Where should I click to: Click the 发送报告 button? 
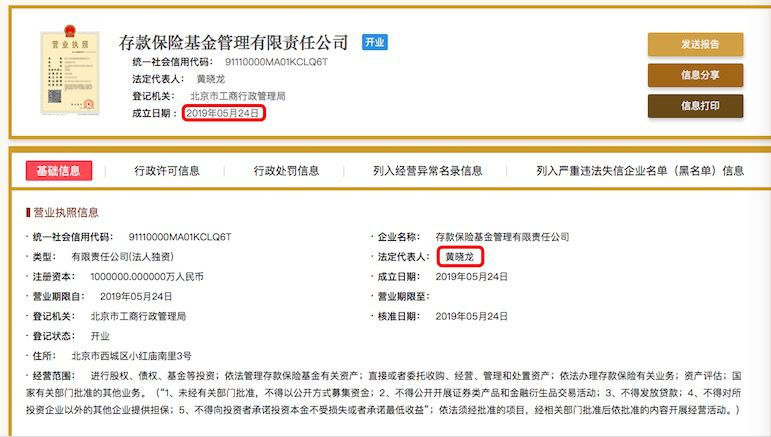point(695,44)
